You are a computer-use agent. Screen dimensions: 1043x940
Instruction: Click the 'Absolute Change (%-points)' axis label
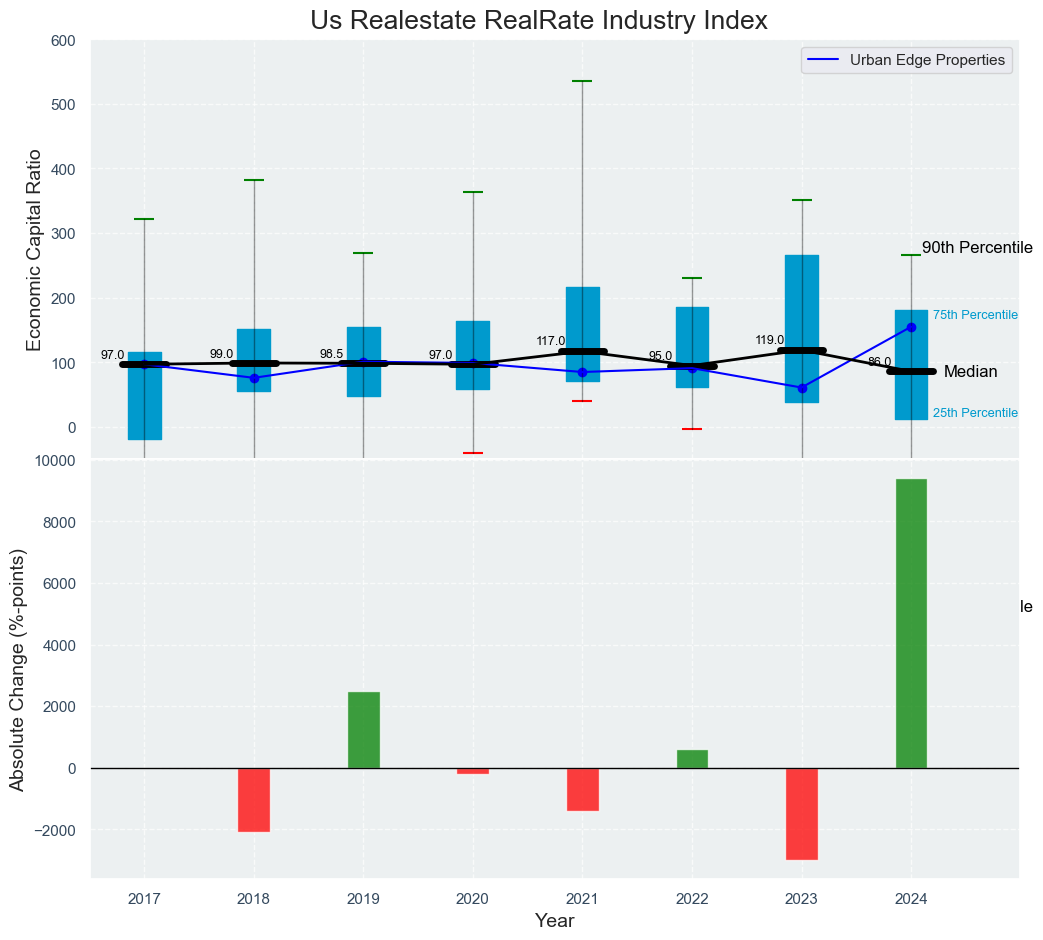point(17,670)
